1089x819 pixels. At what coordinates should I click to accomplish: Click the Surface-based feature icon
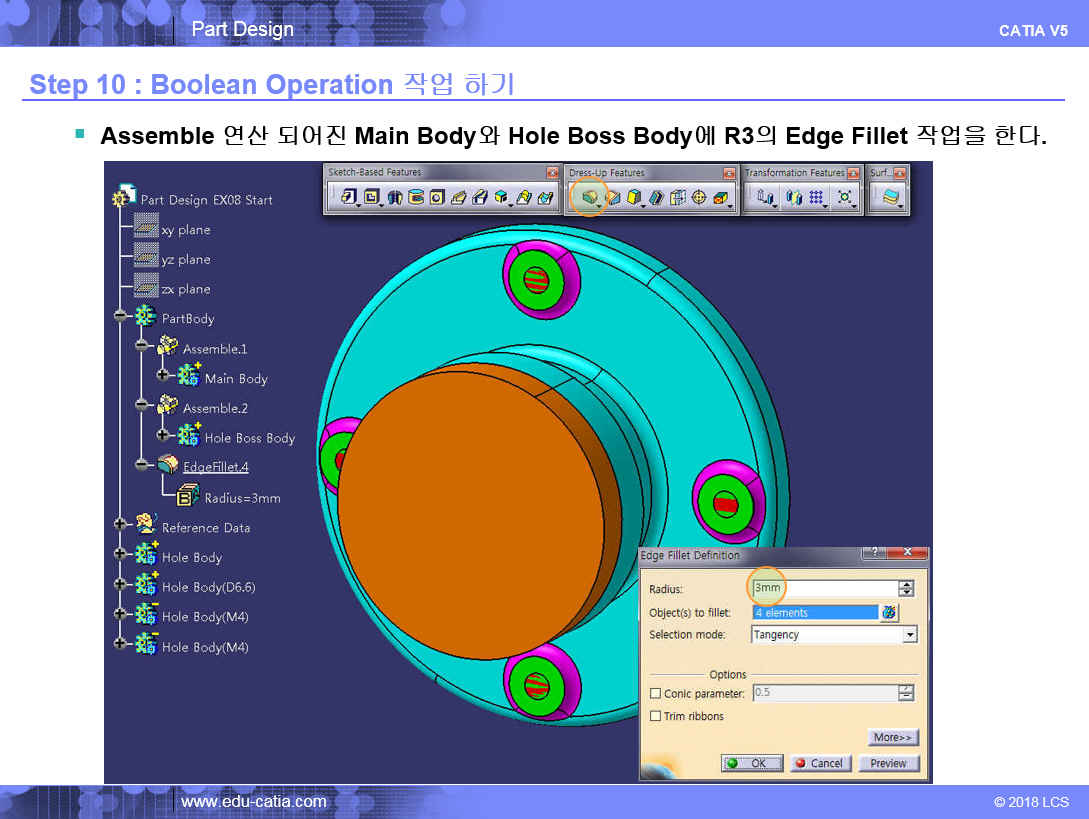pos(888,198)
